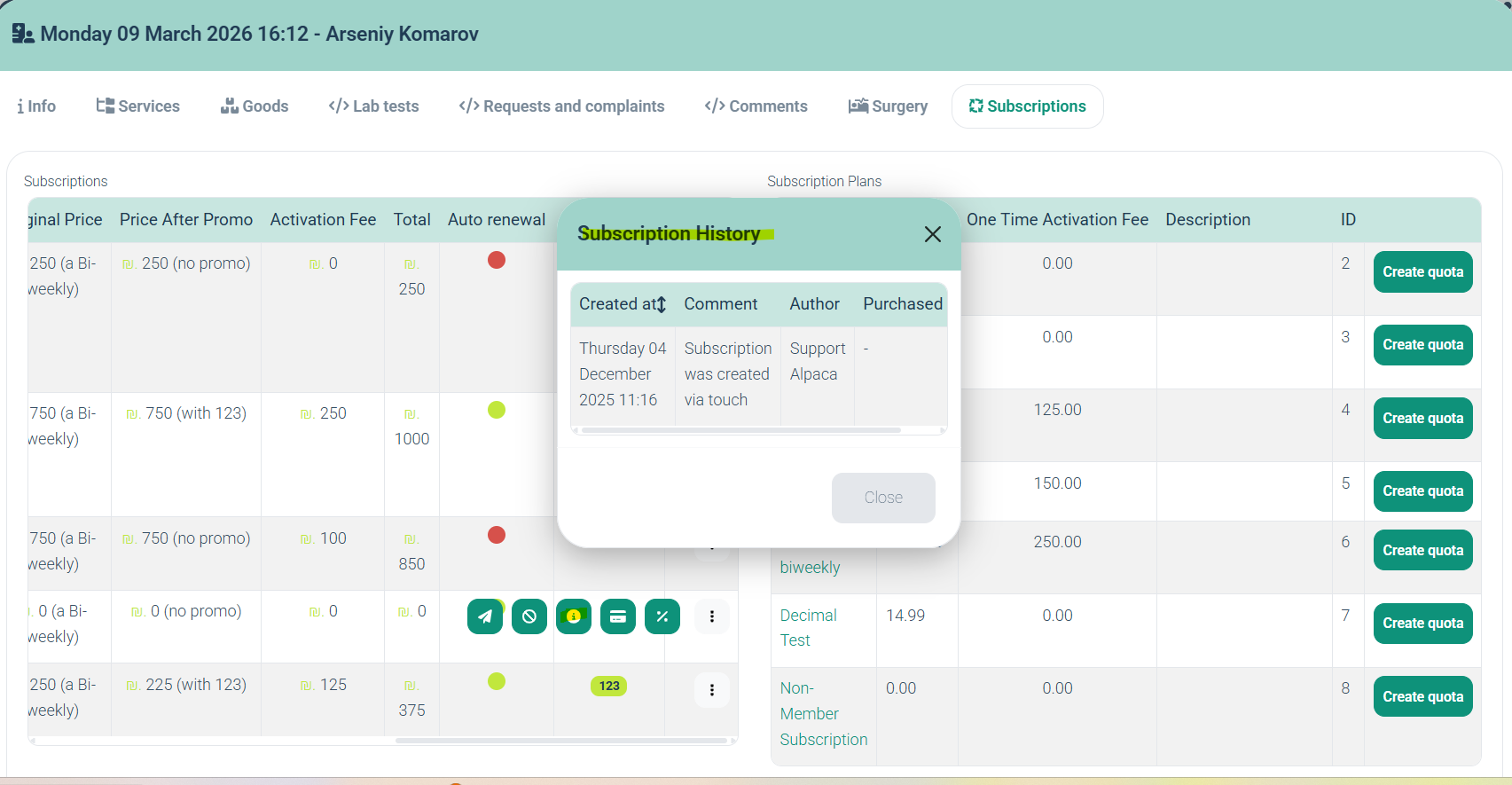Image resolution: width=1512 pixels, height=785 pixels.
Task: Open three-dot menu in the 123 promo row
Action: [x=711, y=690]
